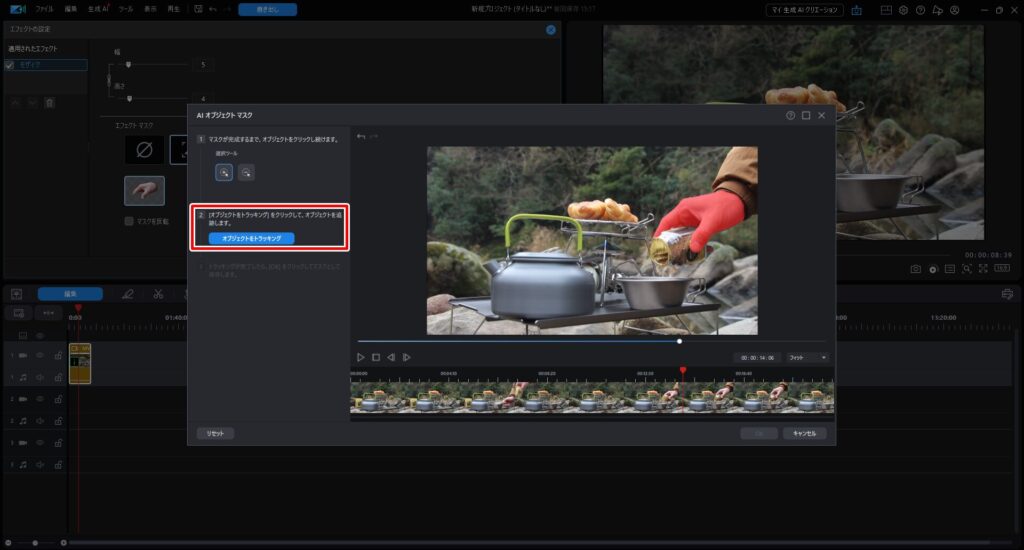Stop the mask preview playback
This screenshot has width=1024, height=550.
[x=376, y=357]
